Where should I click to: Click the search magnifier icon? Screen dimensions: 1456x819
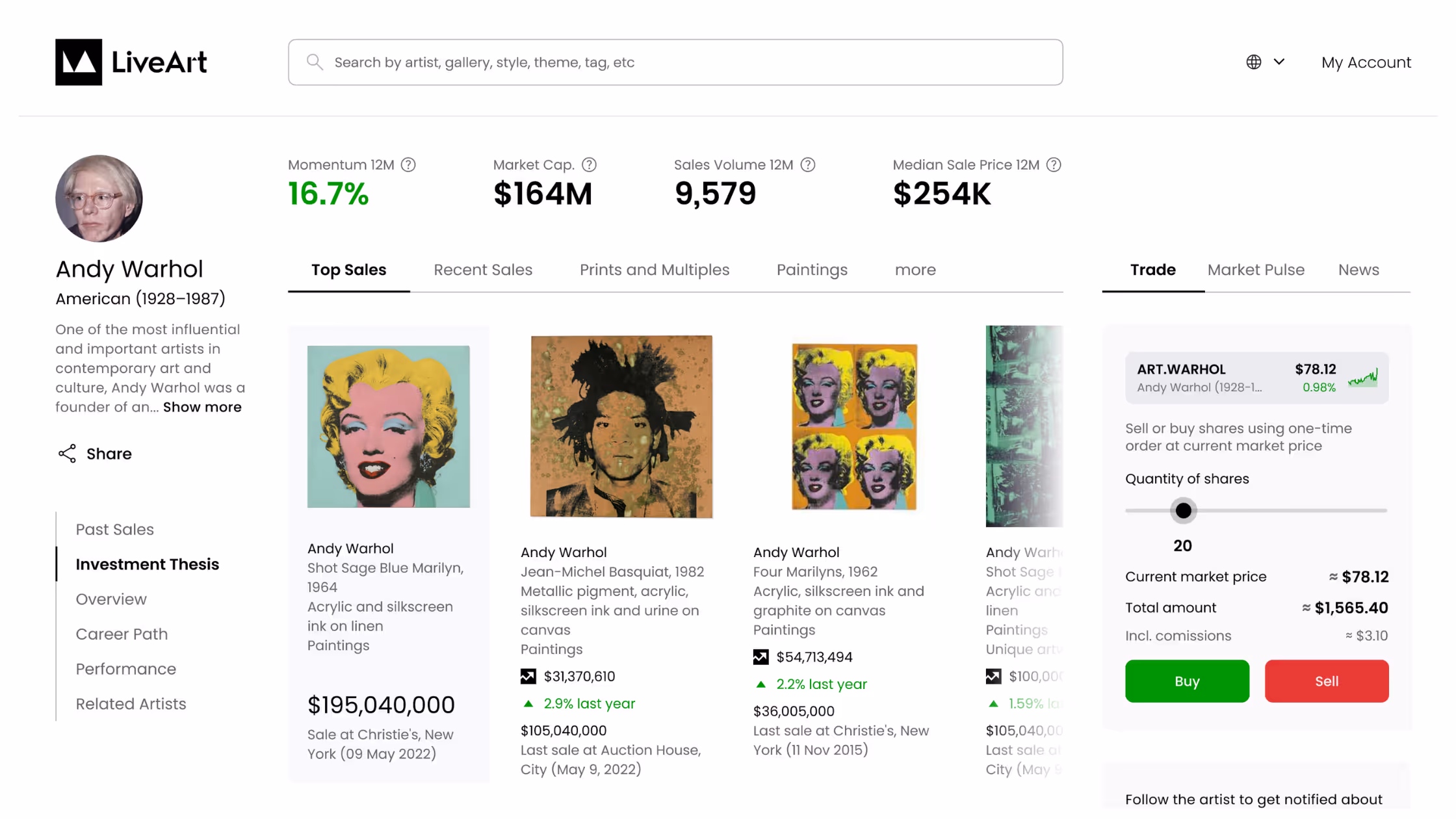pyautogui.click(x=315, y=62)
